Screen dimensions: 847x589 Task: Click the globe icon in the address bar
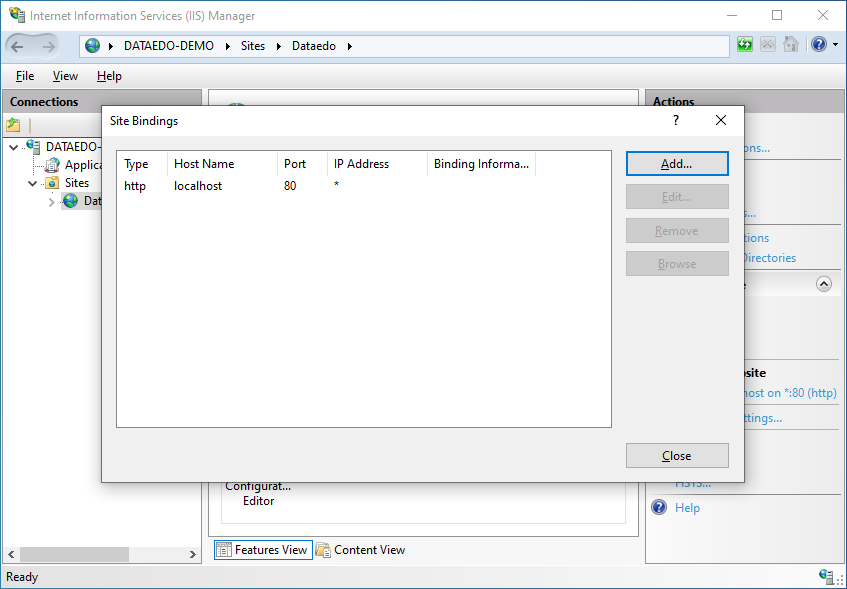click(93, 46)
